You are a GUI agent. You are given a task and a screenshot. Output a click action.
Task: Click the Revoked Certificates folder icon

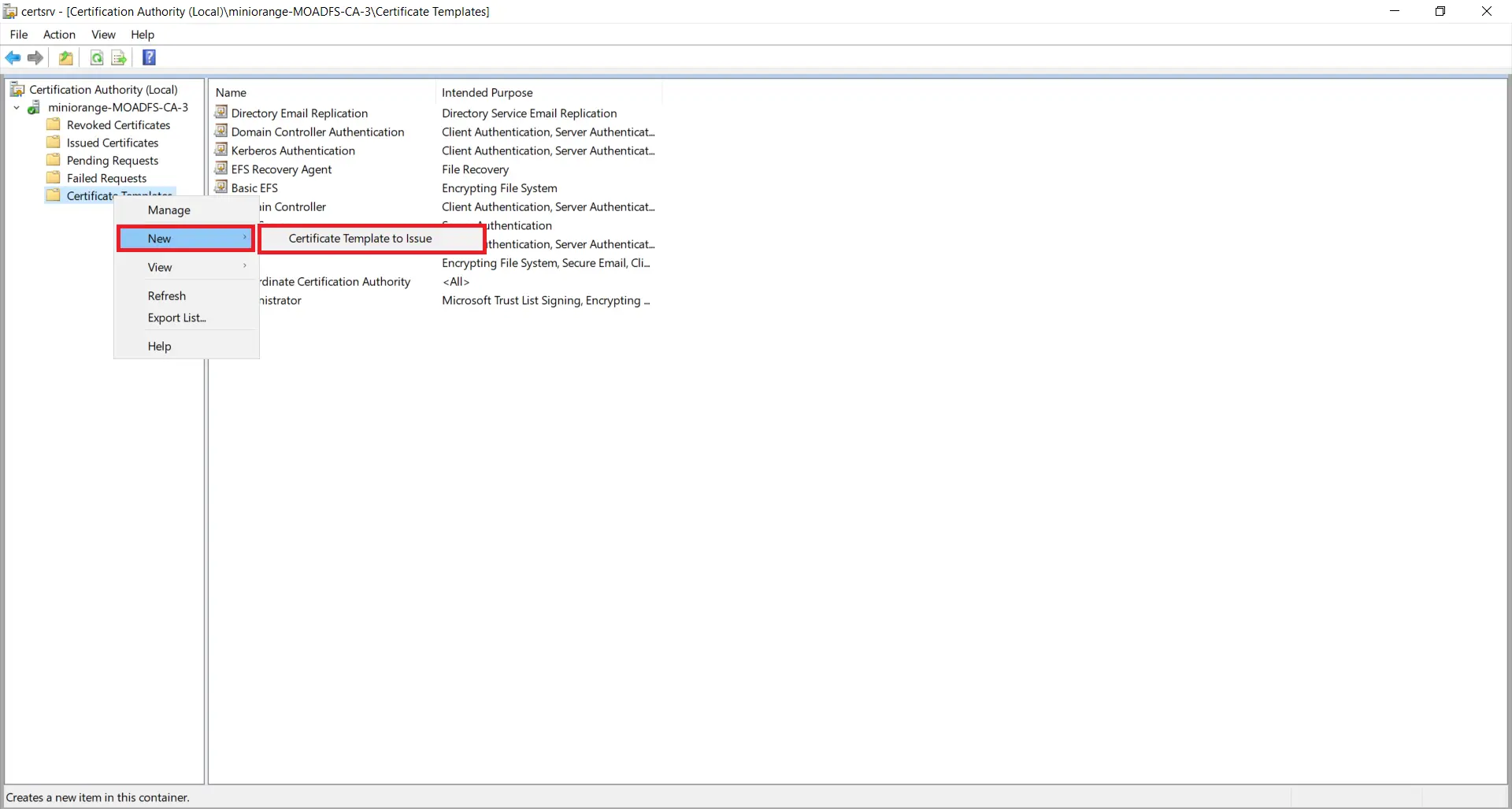click(x=53, y=124)
